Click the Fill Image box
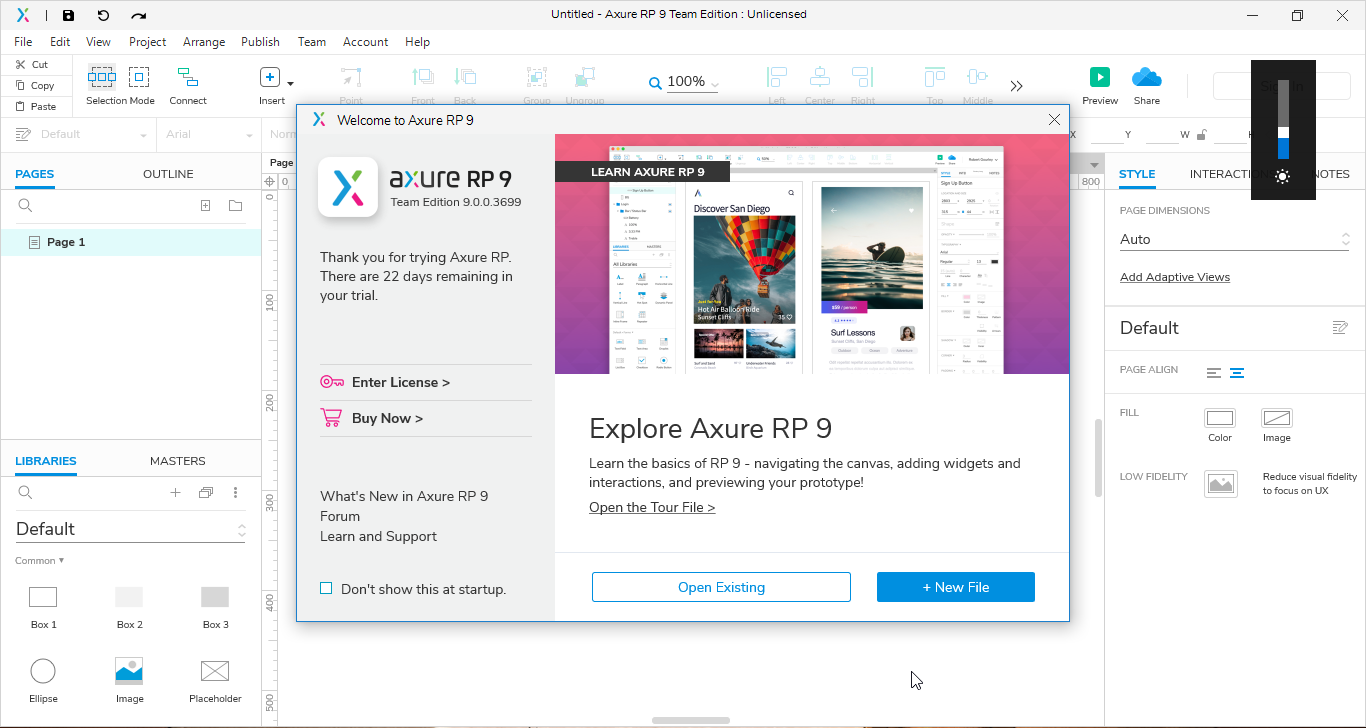 click(1277, 418)
